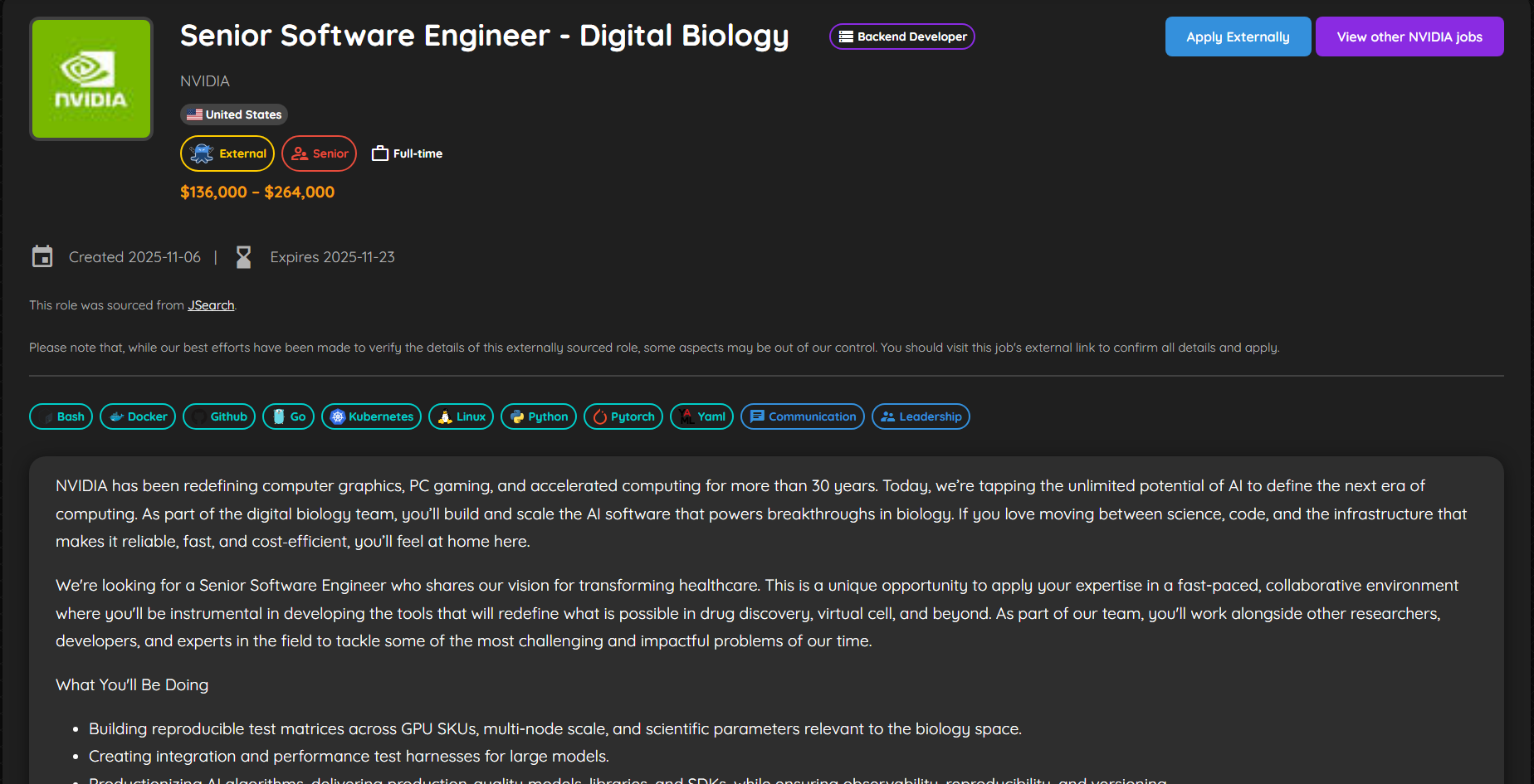The image size is (1534, 784).
Task: Click the ghost icon in External badge
Action: point(201,153)
